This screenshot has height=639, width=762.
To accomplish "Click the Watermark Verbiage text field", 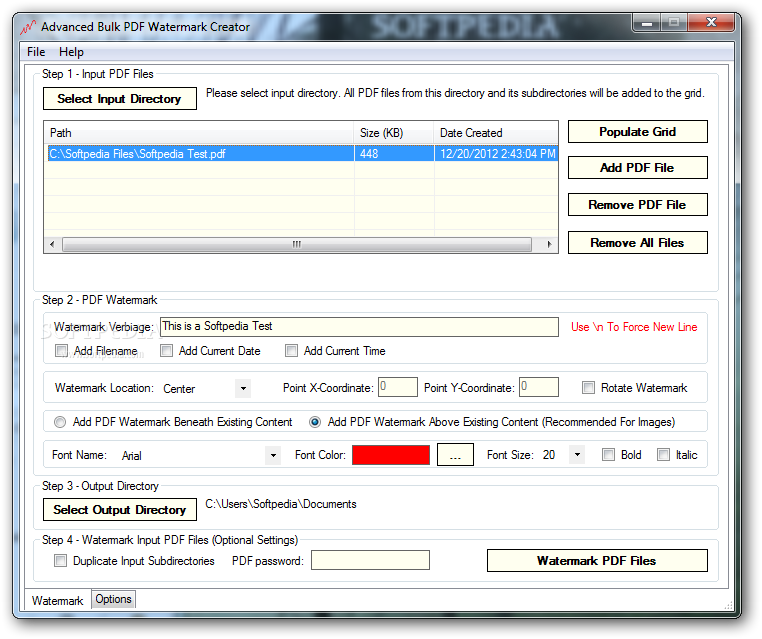I will (359, 327).
